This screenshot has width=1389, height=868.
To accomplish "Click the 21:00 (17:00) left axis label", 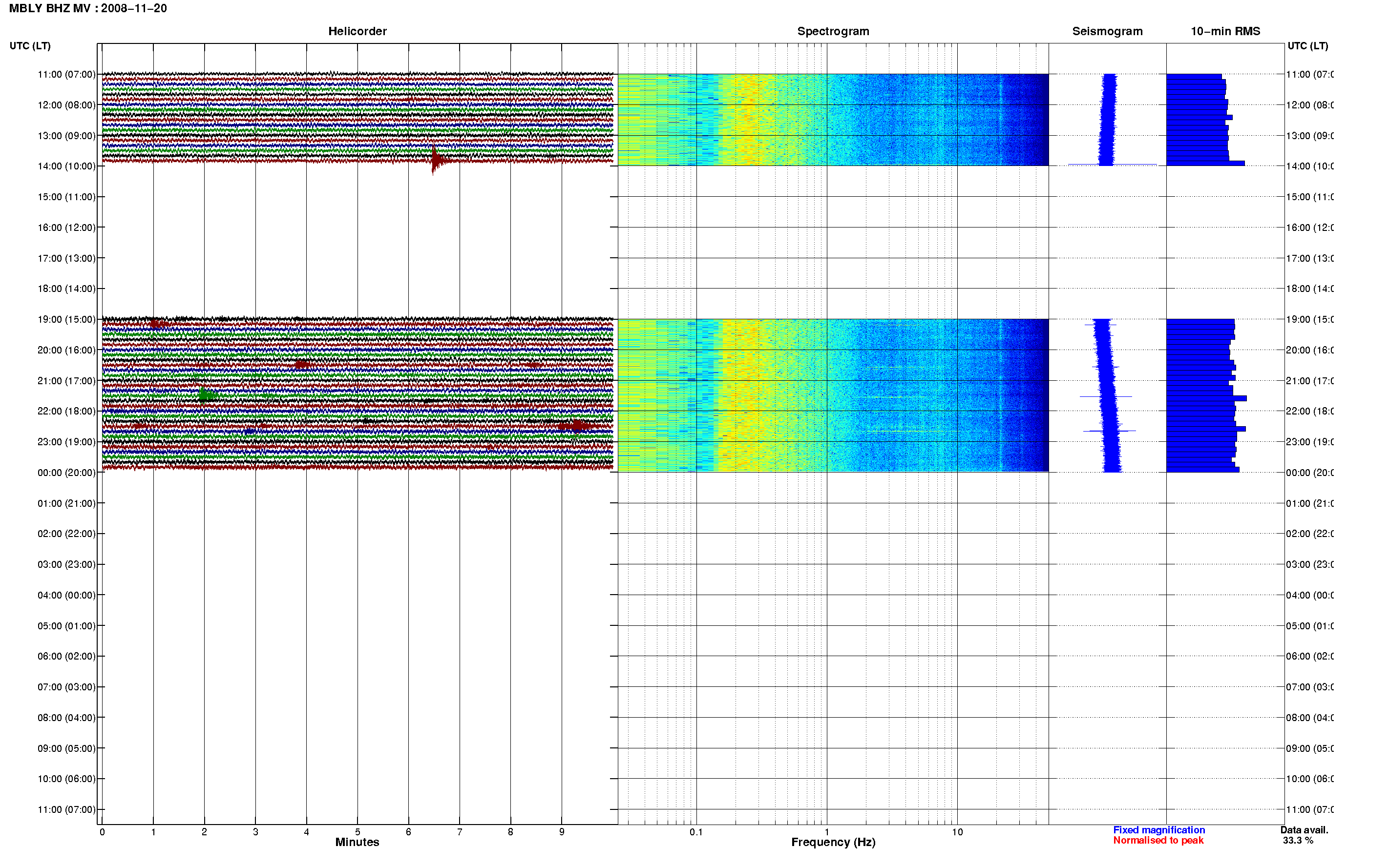I will pyautogui.click(x=66, y=381).
